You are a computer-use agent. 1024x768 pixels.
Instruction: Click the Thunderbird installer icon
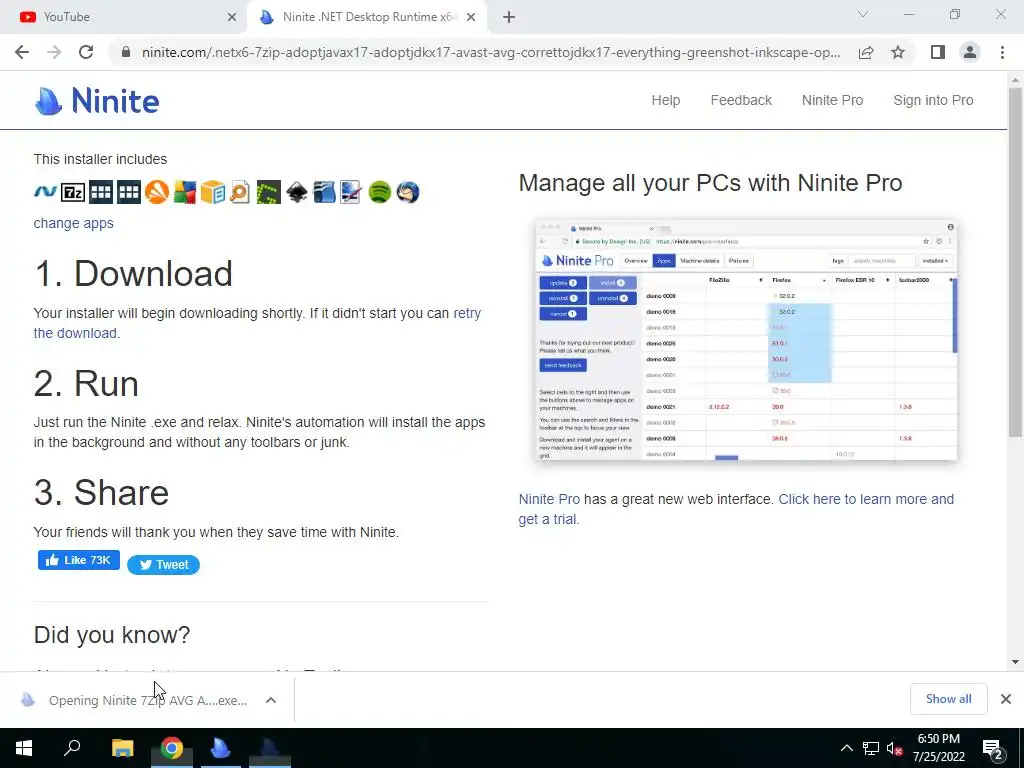408,192
